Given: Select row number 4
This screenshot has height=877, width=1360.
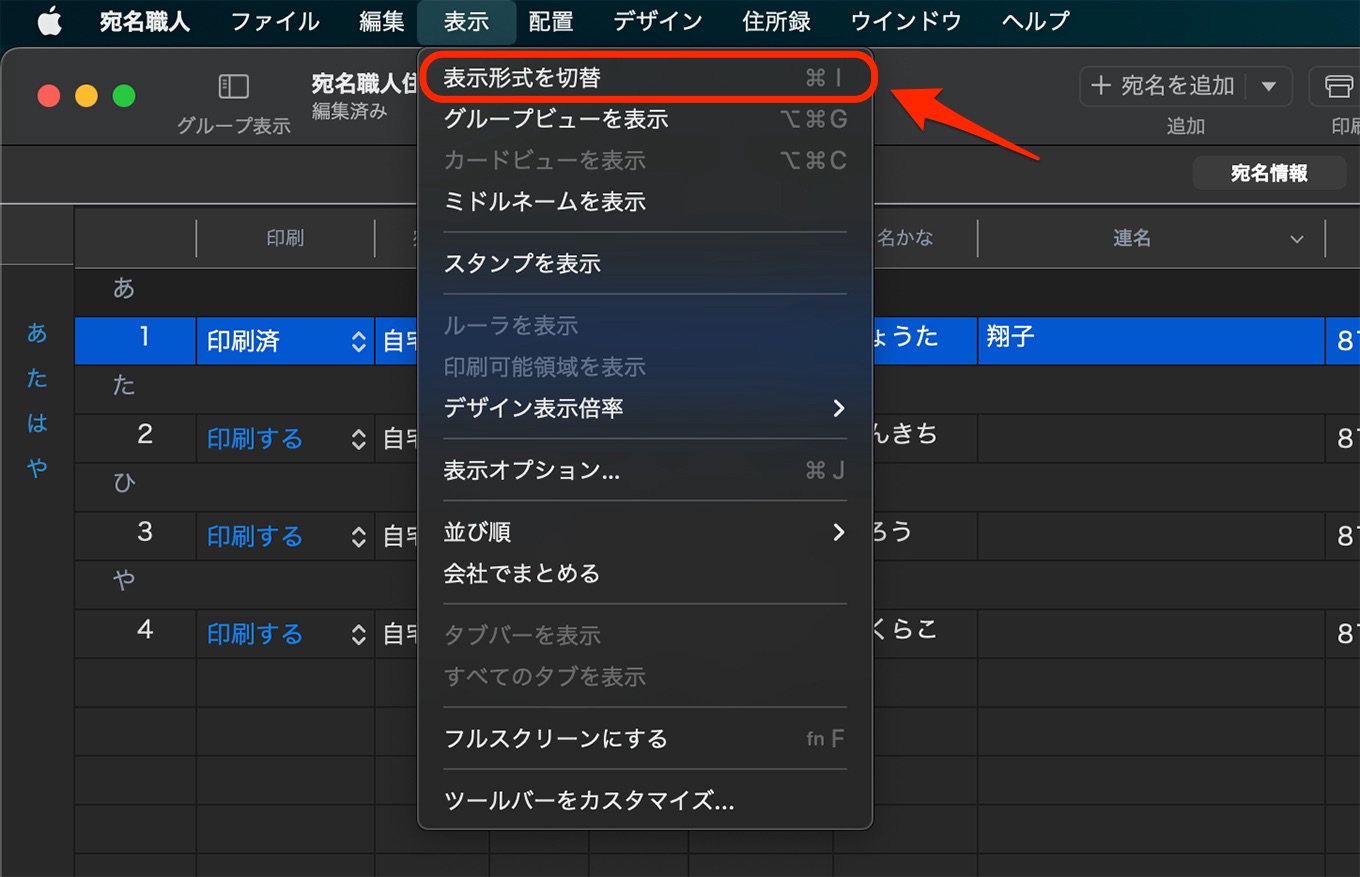Looking at the screenshot, I should (145, 629).
